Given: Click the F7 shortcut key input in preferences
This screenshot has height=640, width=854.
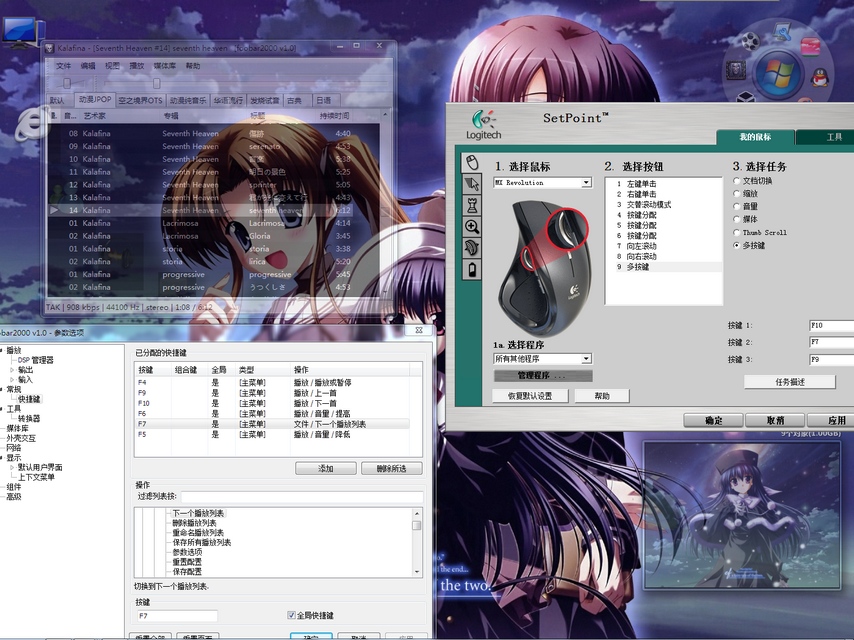Looking at the screenshot, I should point(177,615).
